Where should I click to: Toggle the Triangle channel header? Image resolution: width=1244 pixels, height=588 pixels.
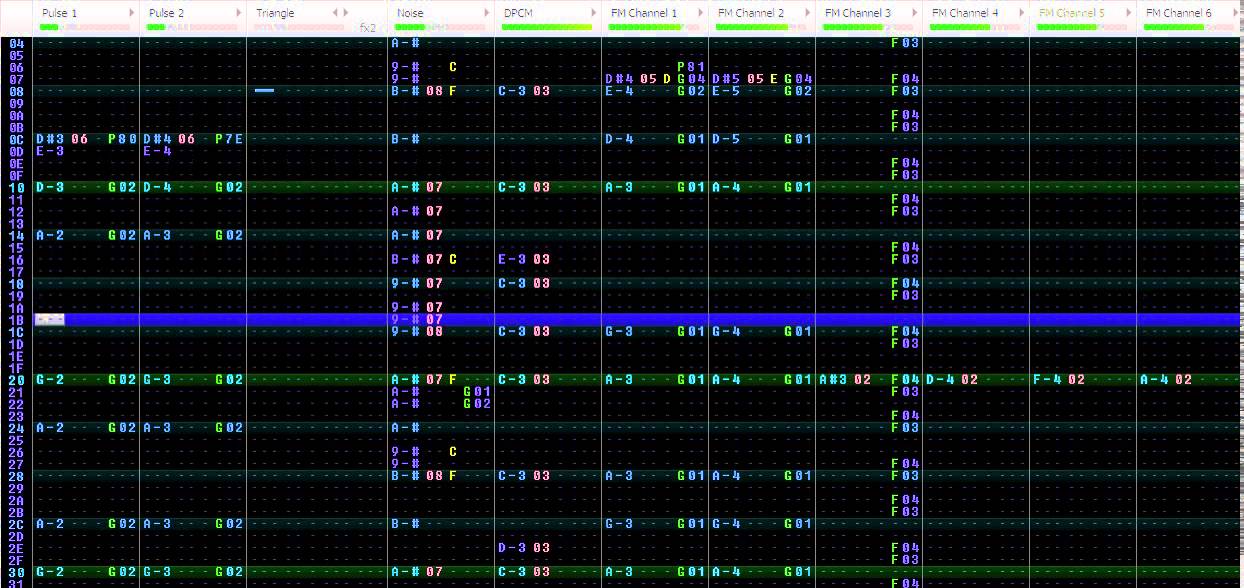[275, 13]
